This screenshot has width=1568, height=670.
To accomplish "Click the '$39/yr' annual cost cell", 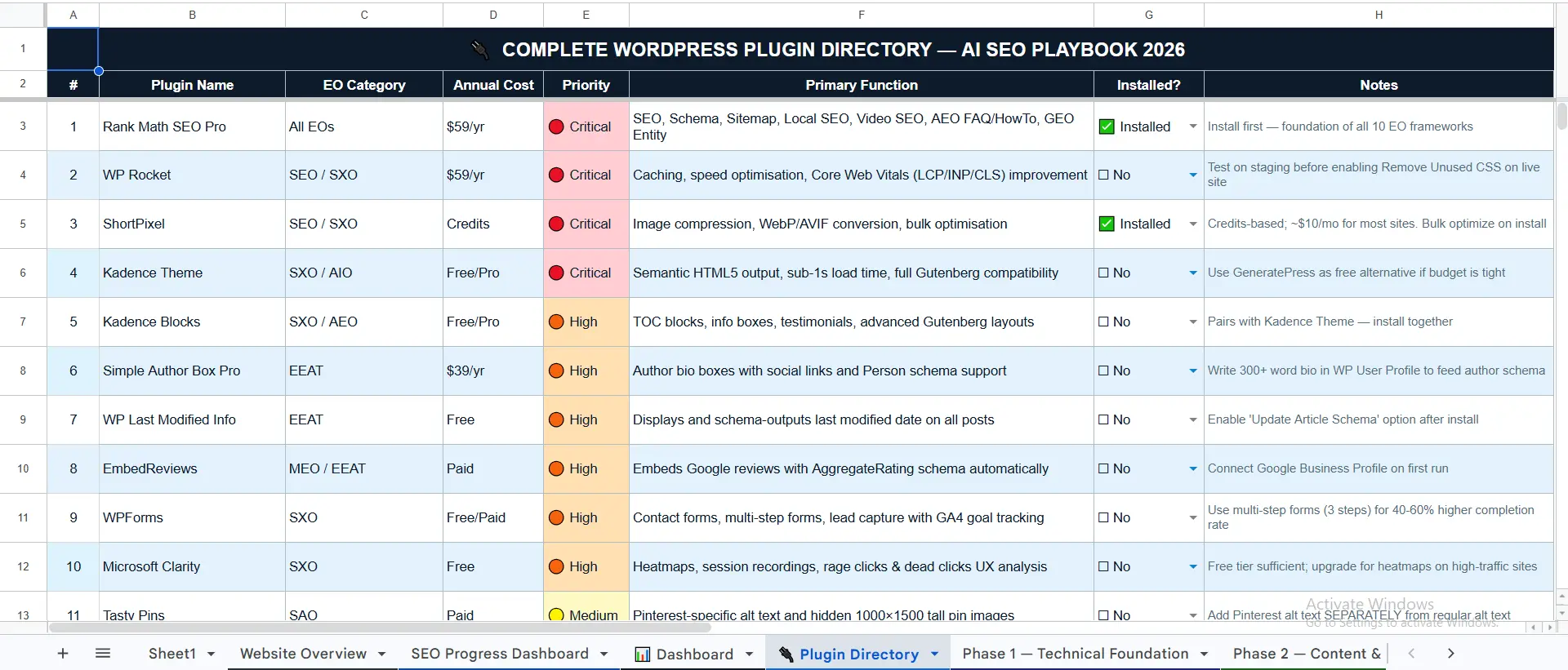I will click(x=493, y=370).
